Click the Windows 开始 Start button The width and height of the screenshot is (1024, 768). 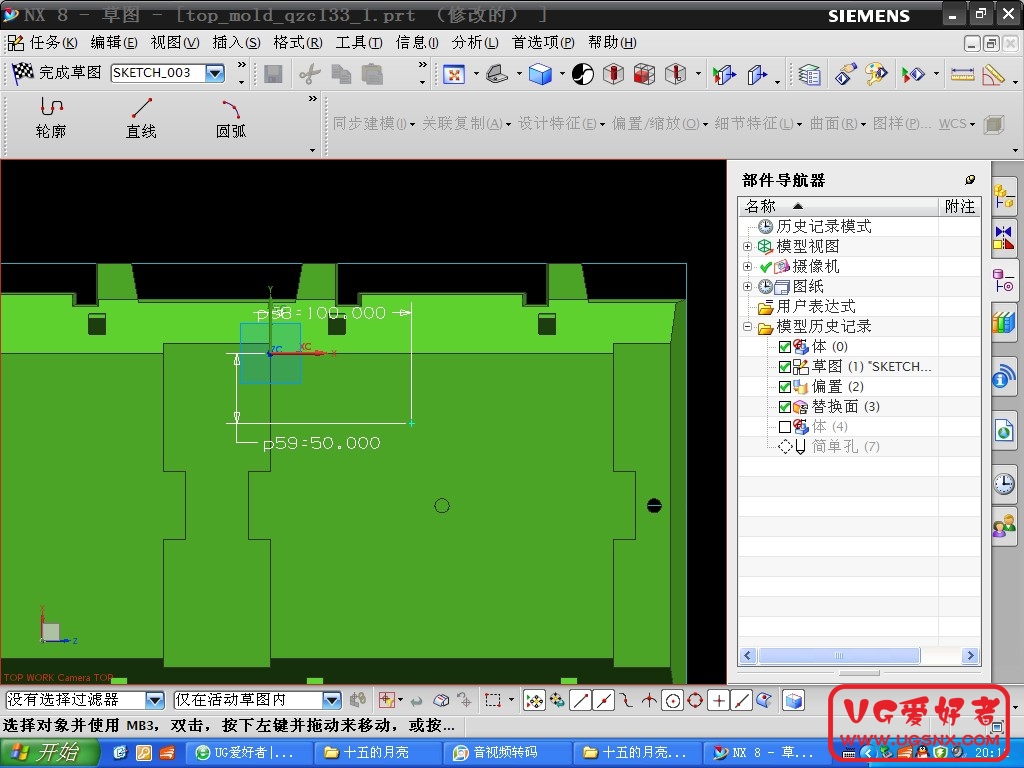pos(50,753)
